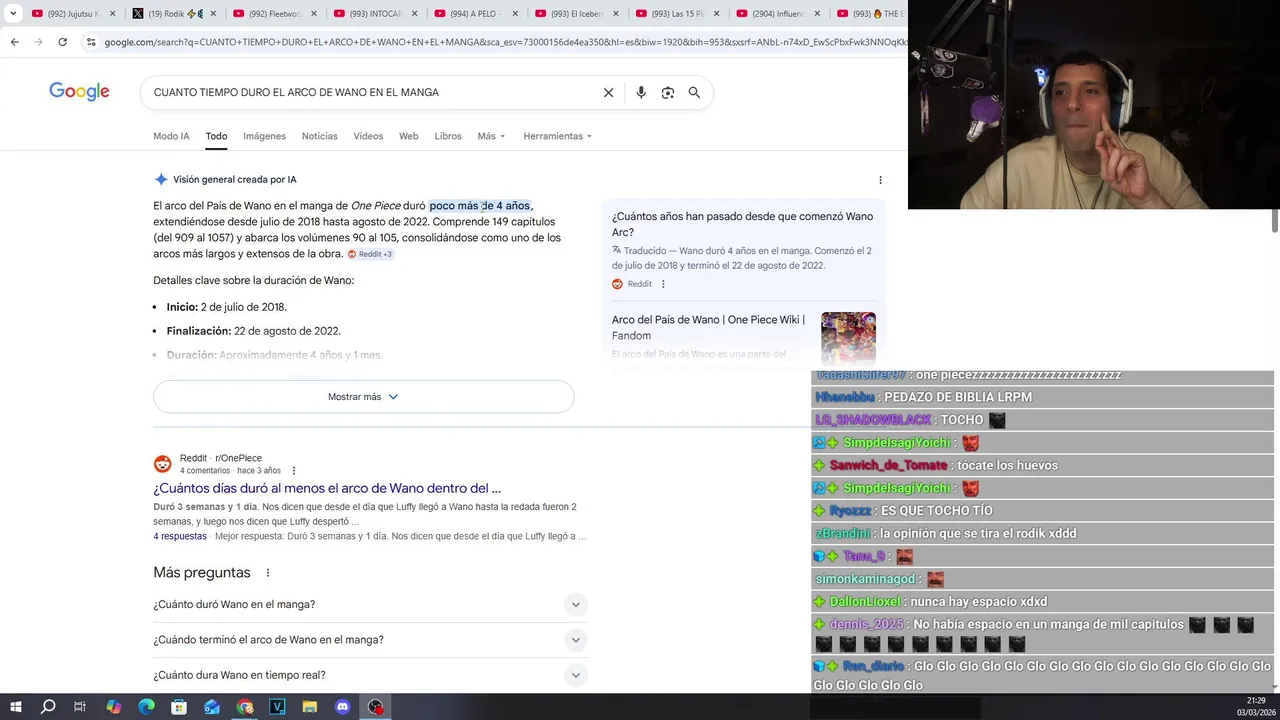Viewport: 1280px width, 720px height.
Task: Open AI overview three-dot options
Action: click(x=880, y=180)
